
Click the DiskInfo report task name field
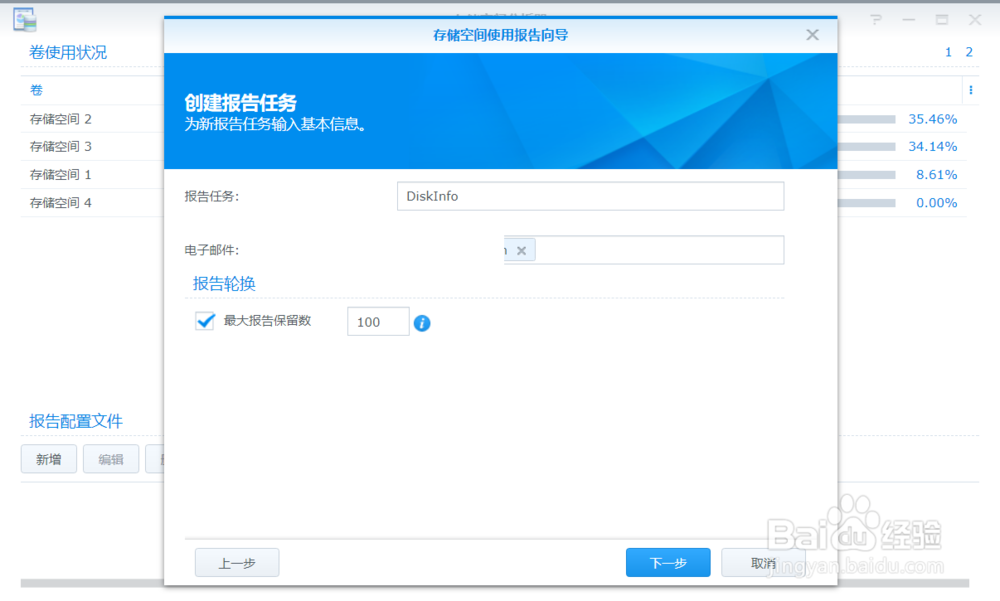coord(590,196)
